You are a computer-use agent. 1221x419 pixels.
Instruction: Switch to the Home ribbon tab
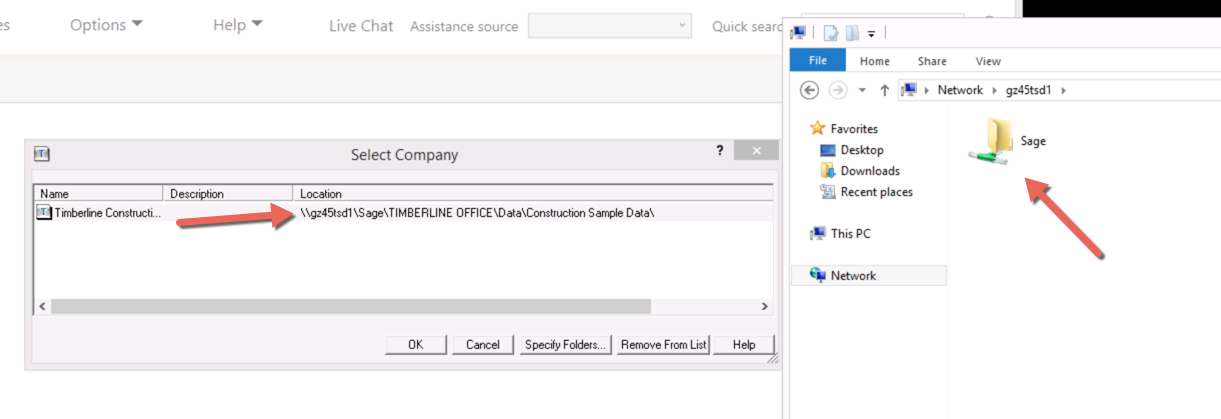tap(875, 61)
